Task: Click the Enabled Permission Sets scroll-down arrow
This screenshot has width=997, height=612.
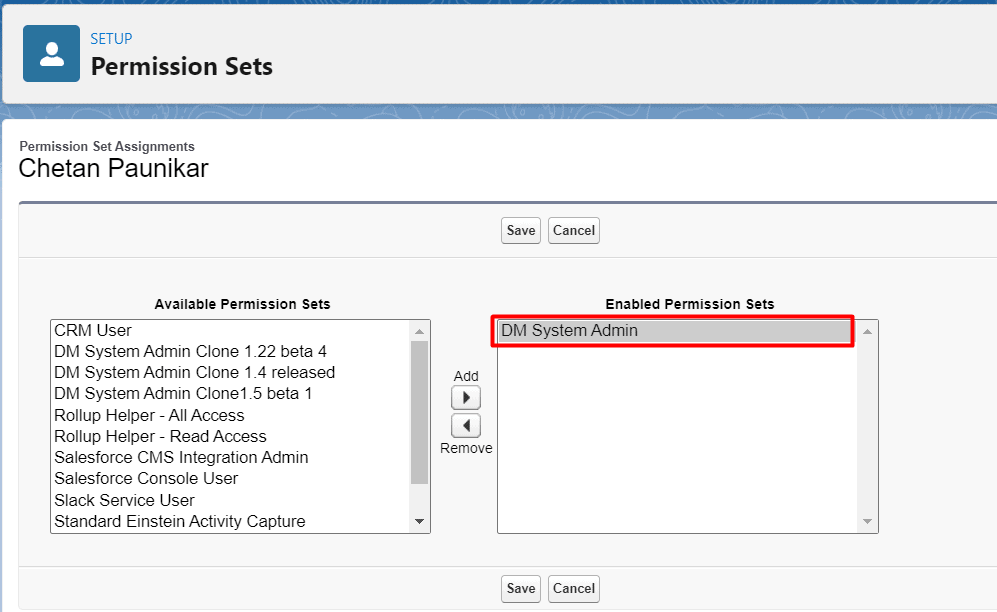Action: tap(867, 522)
